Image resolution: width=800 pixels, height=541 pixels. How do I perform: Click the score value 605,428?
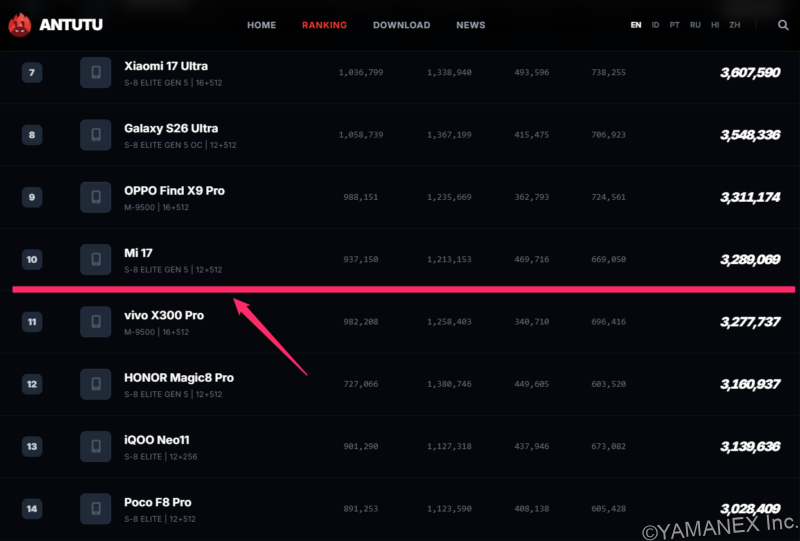pos(608,508)
